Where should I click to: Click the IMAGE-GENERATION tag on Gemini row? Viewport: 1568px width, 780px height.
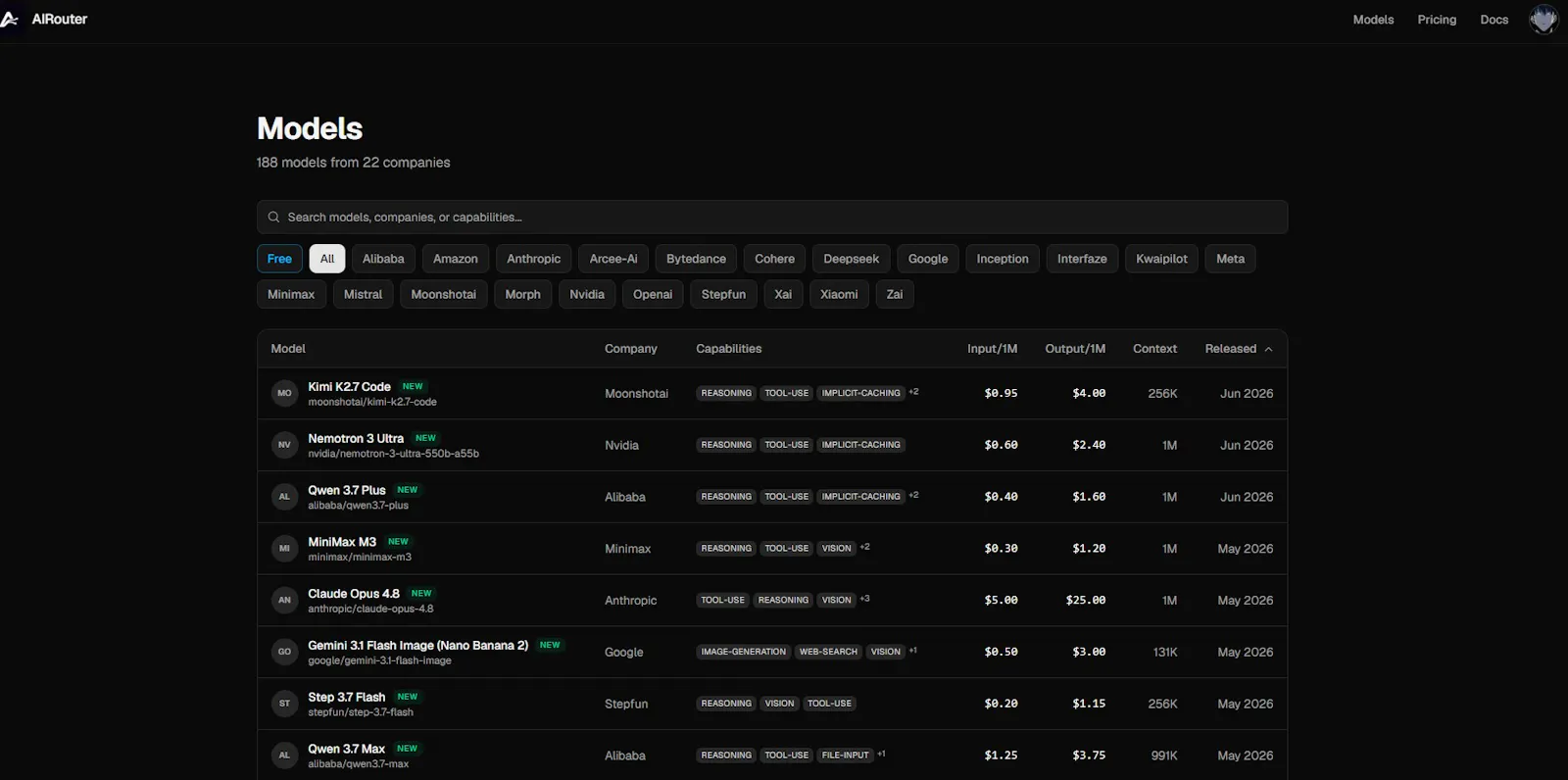(x=743, y=652)
